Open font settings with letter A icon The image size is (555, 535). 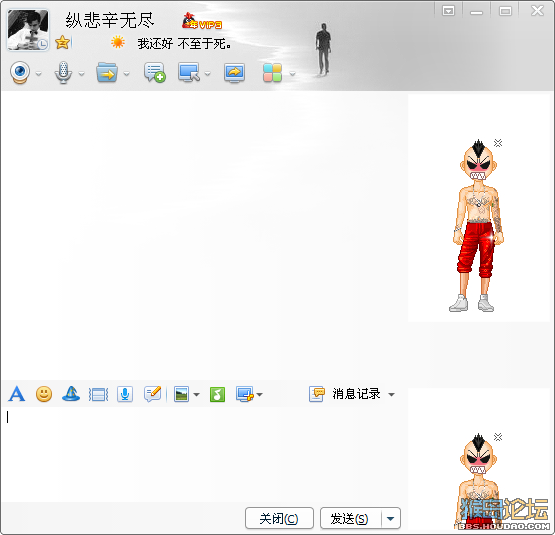(x=17, y=394)
